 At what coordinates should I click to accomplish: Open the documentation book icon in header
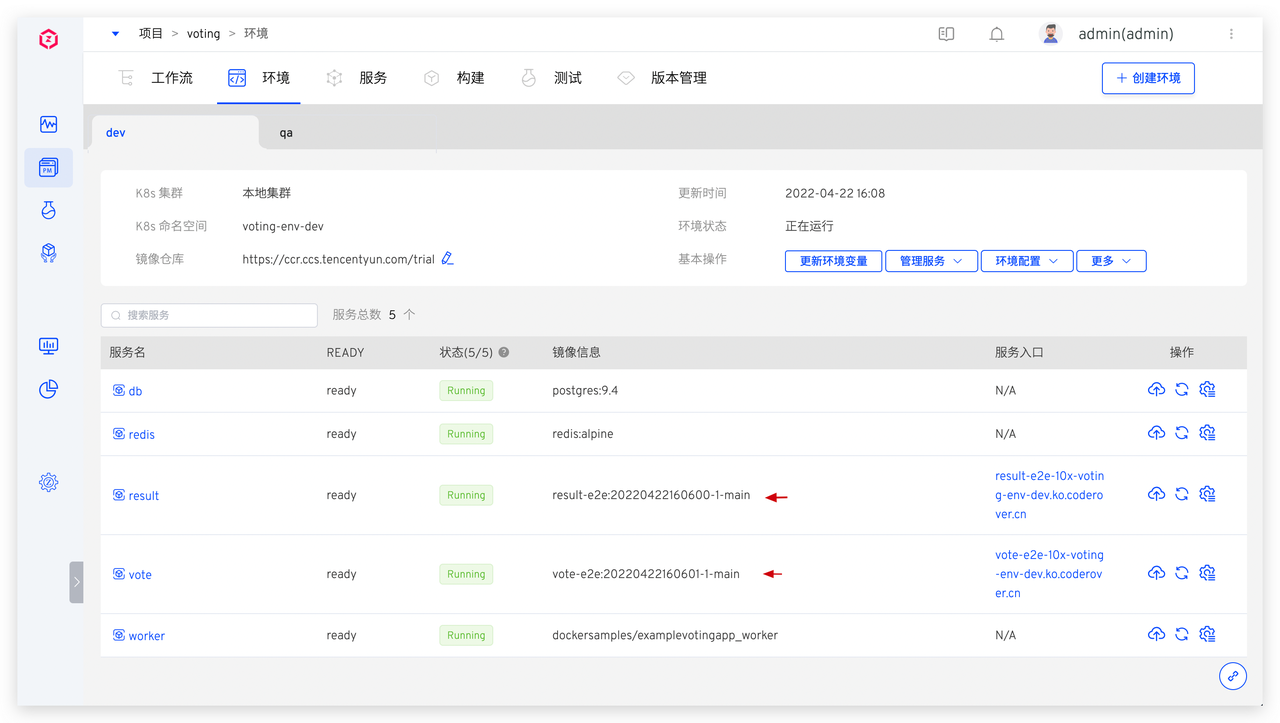pyautogui.click(x=946, y=34)
